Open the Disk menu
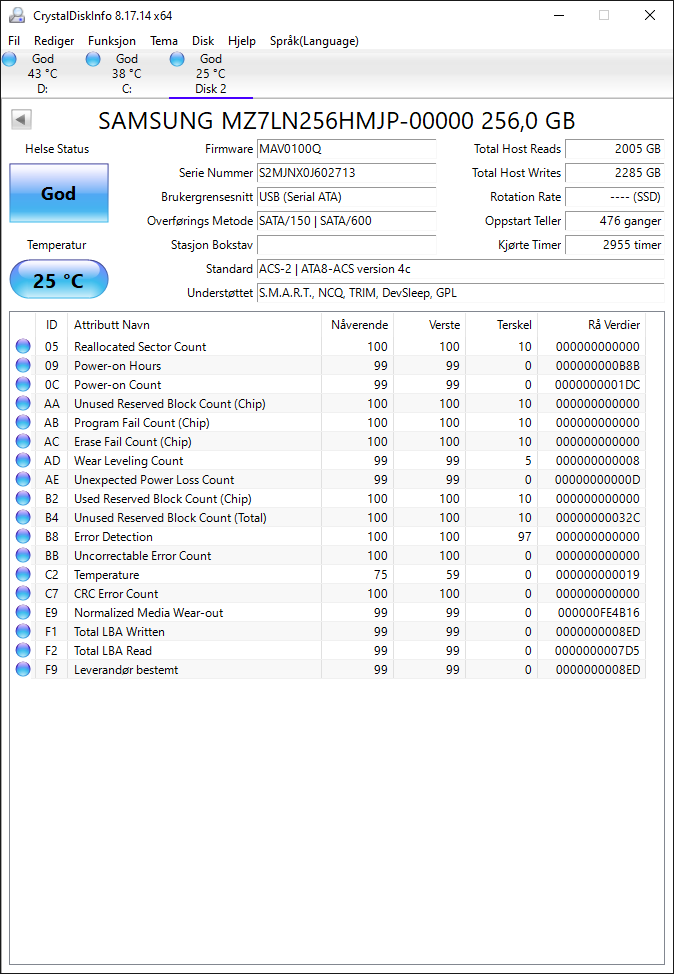This screenshot has height=974, width=674. pos(203,41)
